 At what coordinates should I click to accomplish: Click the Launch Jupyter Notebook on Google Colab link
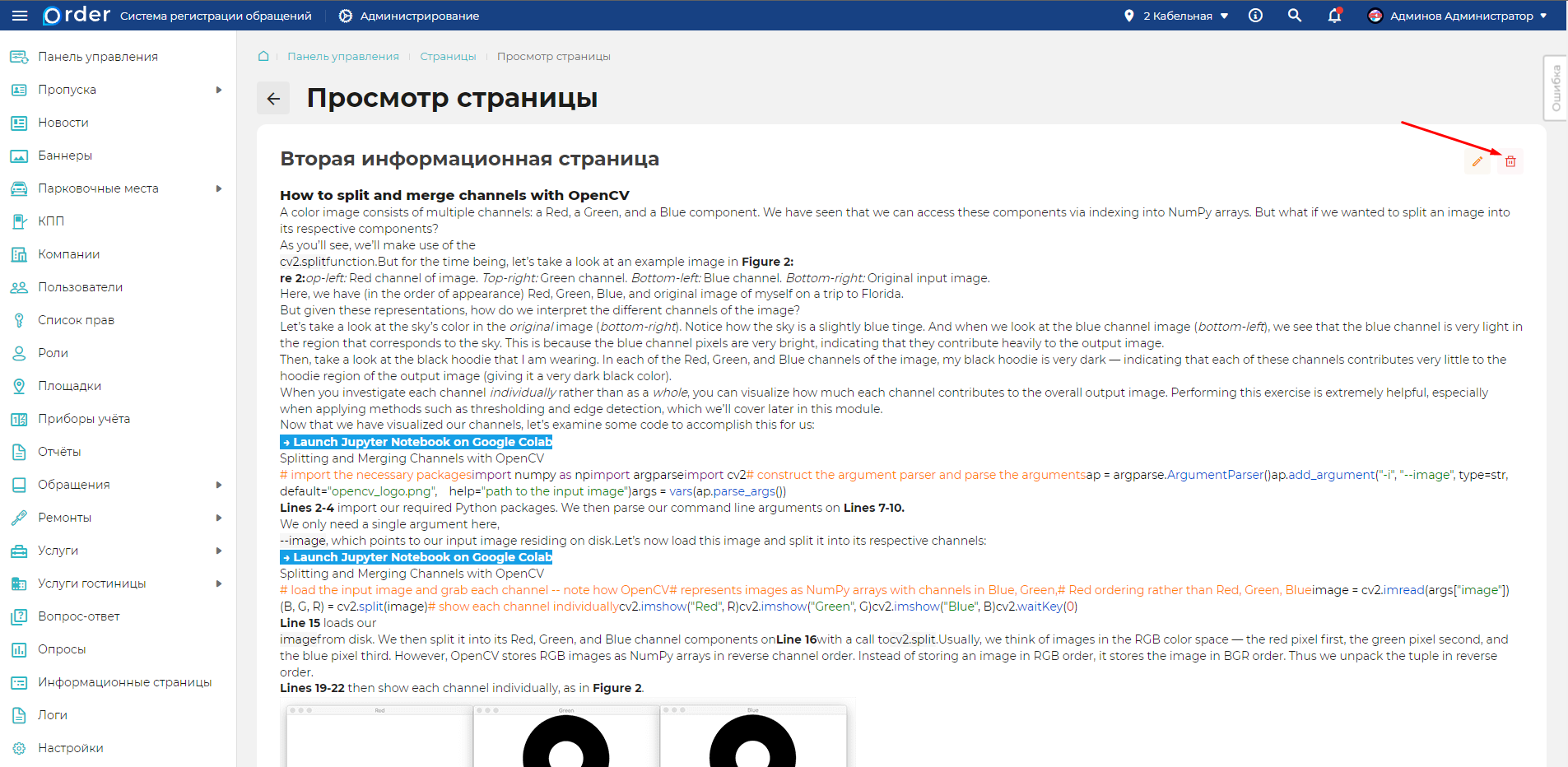pyautogui.click(x=416, y=442)
